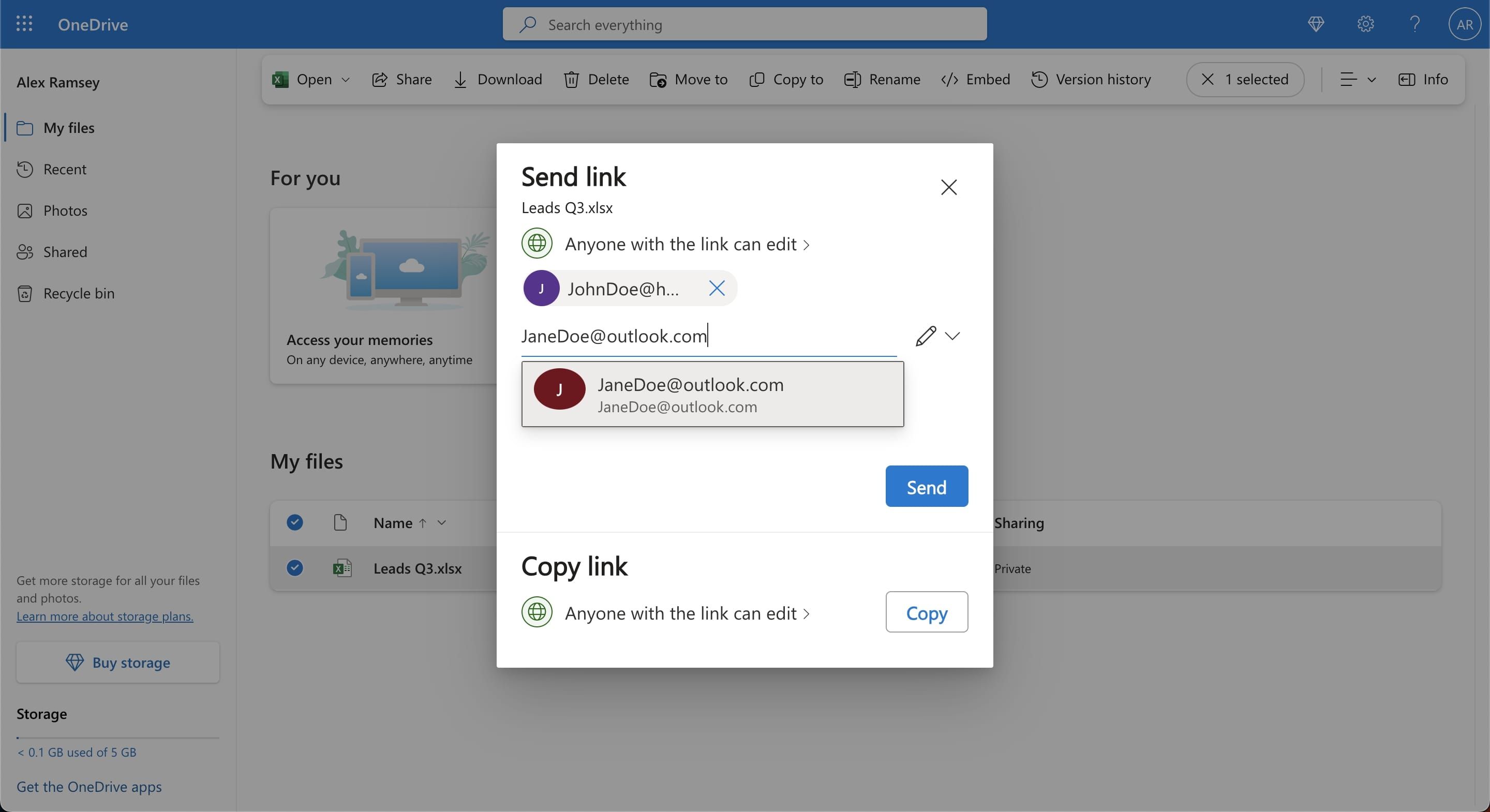Click the Move to icon
Viewport: 1490px width, 812px height.
tap(658, 80)
